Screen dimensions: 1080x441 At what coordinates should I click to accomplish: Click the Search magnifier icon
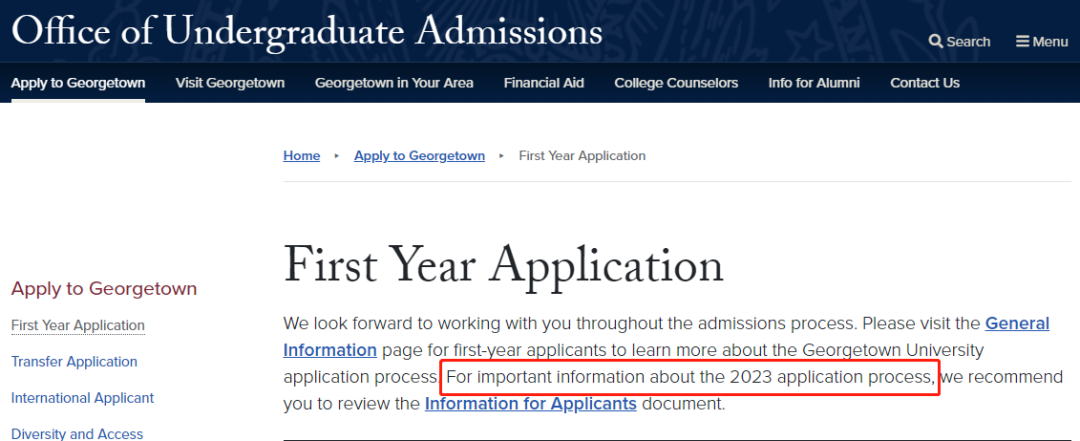(x=936, y=41)
